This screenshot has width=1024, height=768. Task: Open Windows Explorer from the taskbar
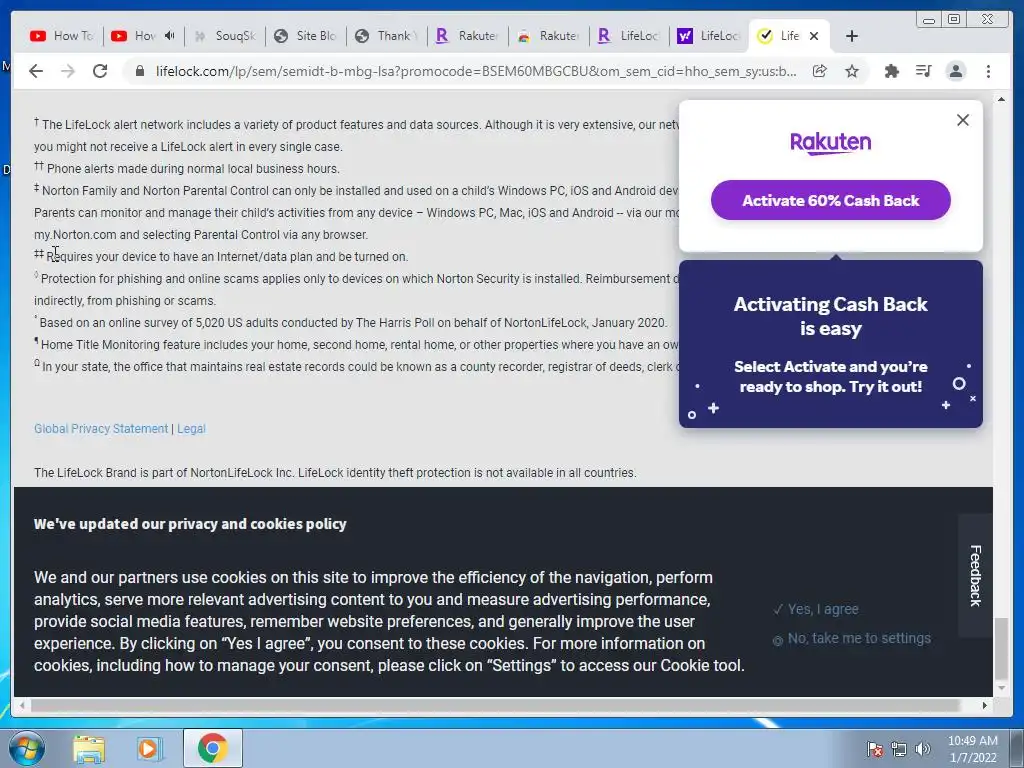pyautogui.click(x=89, y=748)
